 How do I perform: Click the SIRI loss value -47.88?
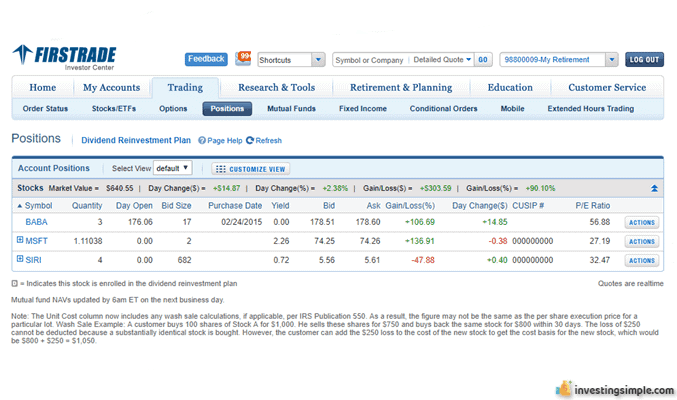pyautogui.click(x=423, y=260)
